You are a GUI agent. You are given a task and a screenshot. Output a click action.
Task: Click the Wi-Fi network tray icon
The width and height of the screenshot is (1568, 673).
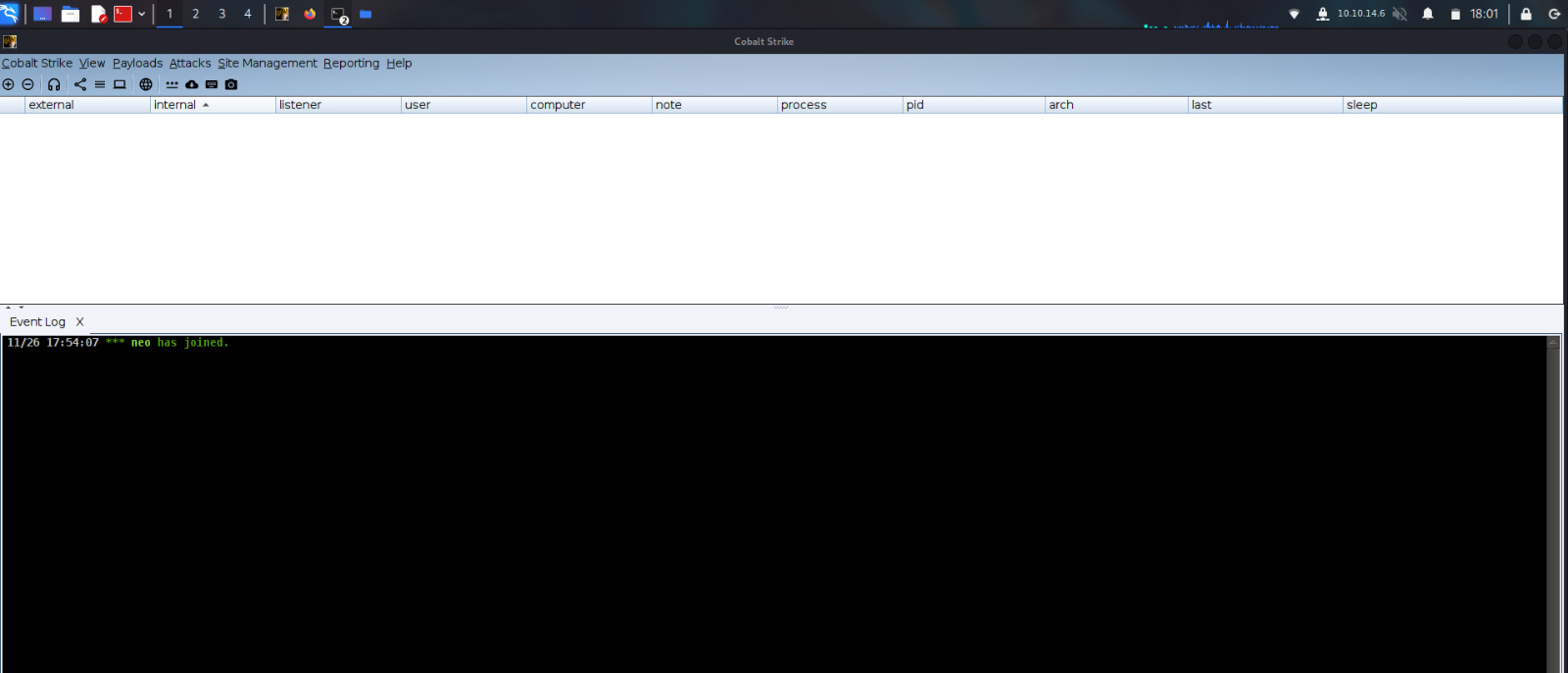1294,14
